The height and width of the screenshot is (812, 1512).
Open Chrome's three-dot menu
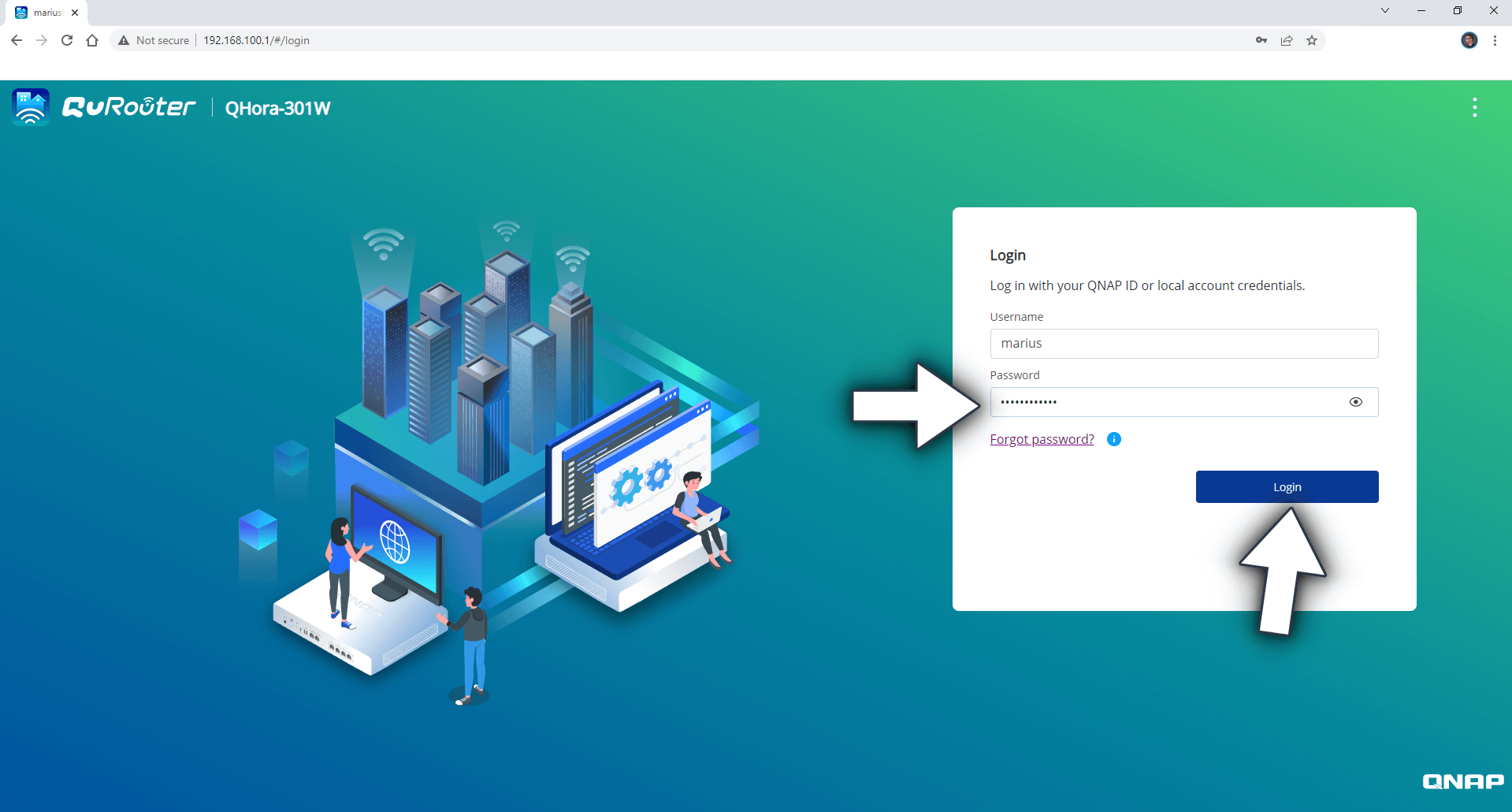[1495, 40]
